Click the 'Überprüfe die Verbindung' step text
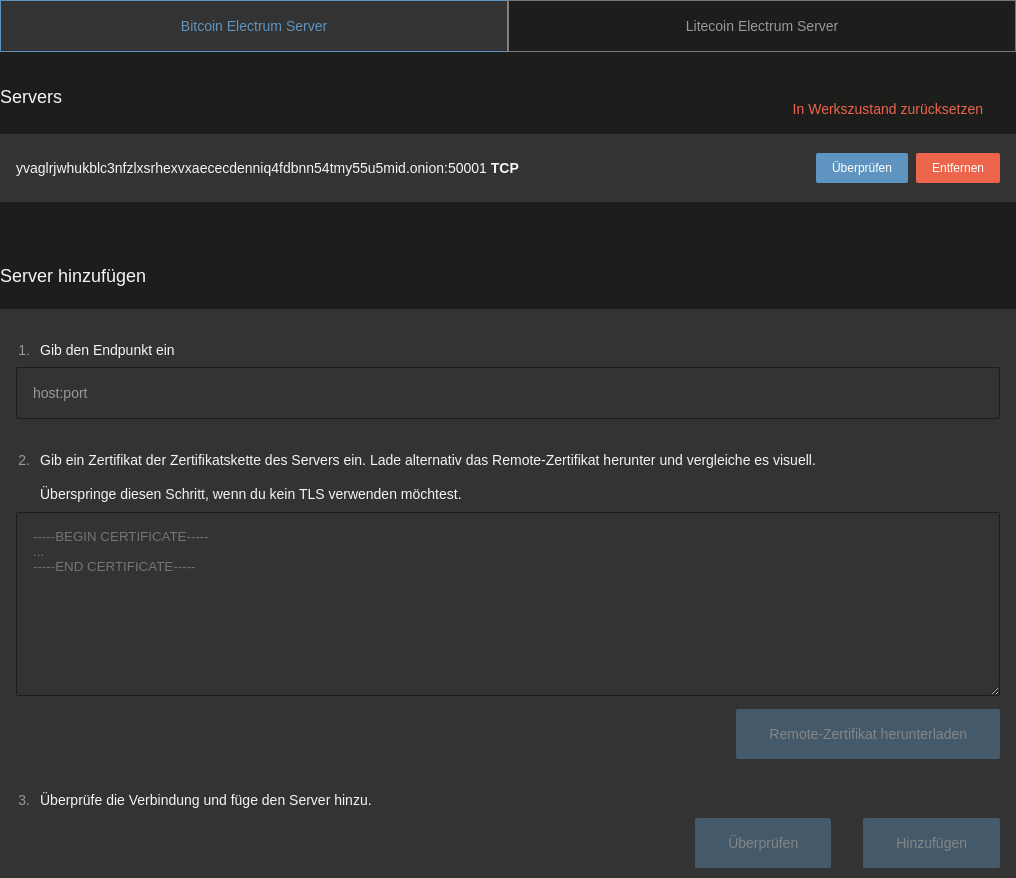Viewport: 1016px width, 878px height. click(205, 800)
